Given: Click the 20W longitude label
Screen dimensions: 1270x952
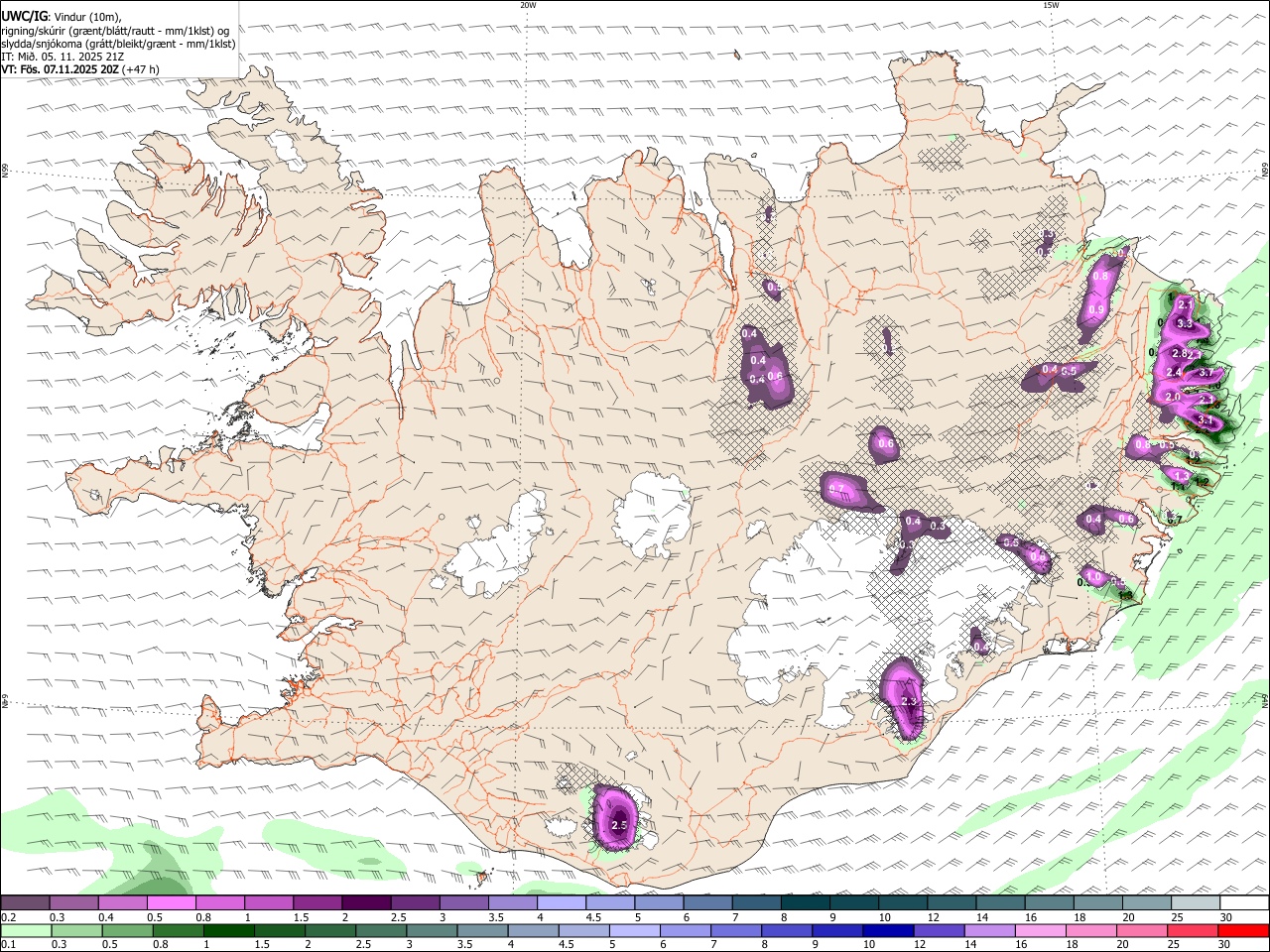Looking at the screenshot, I should click(528, 5).
